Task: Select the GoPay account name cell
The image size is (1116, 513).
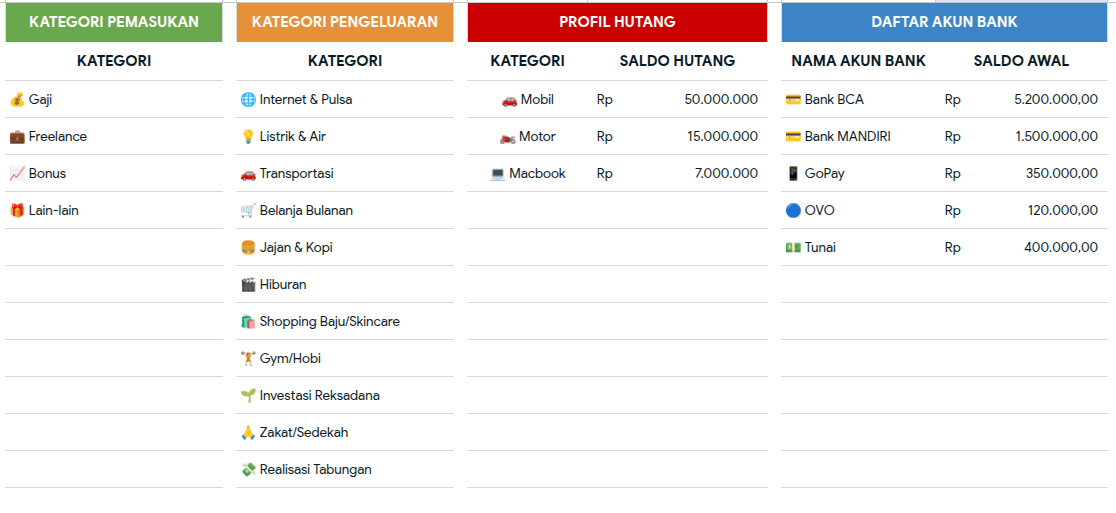Action: 858,174
